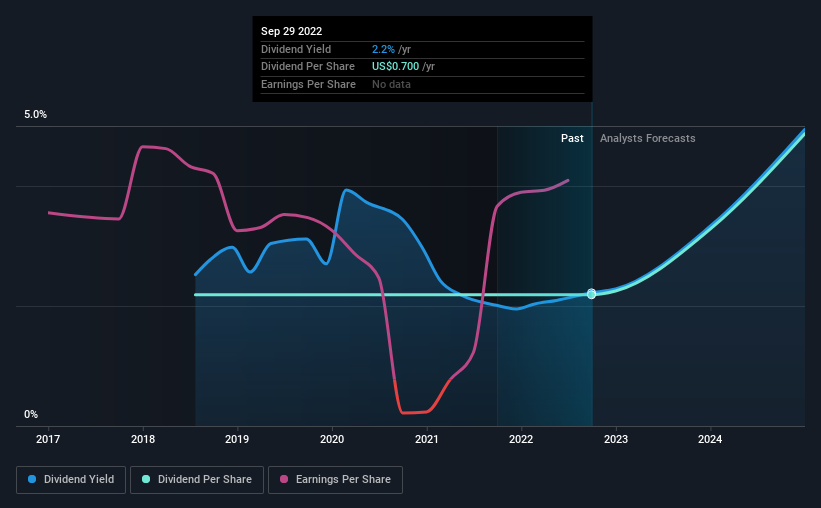Toggle the Dividend Yield legend series
The image size is (821, 508).
[71, 480]
